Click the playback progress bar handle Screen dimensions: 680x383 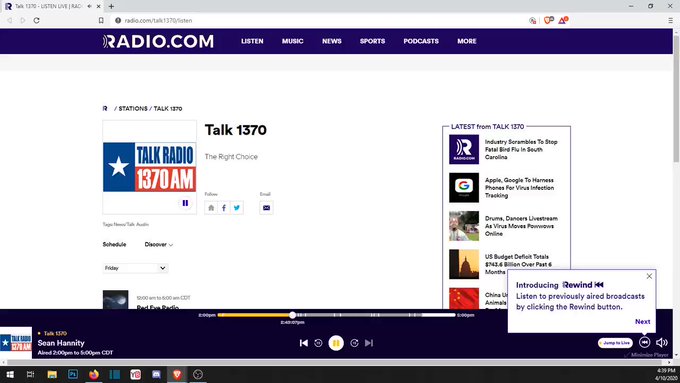[x=292, y=315]
